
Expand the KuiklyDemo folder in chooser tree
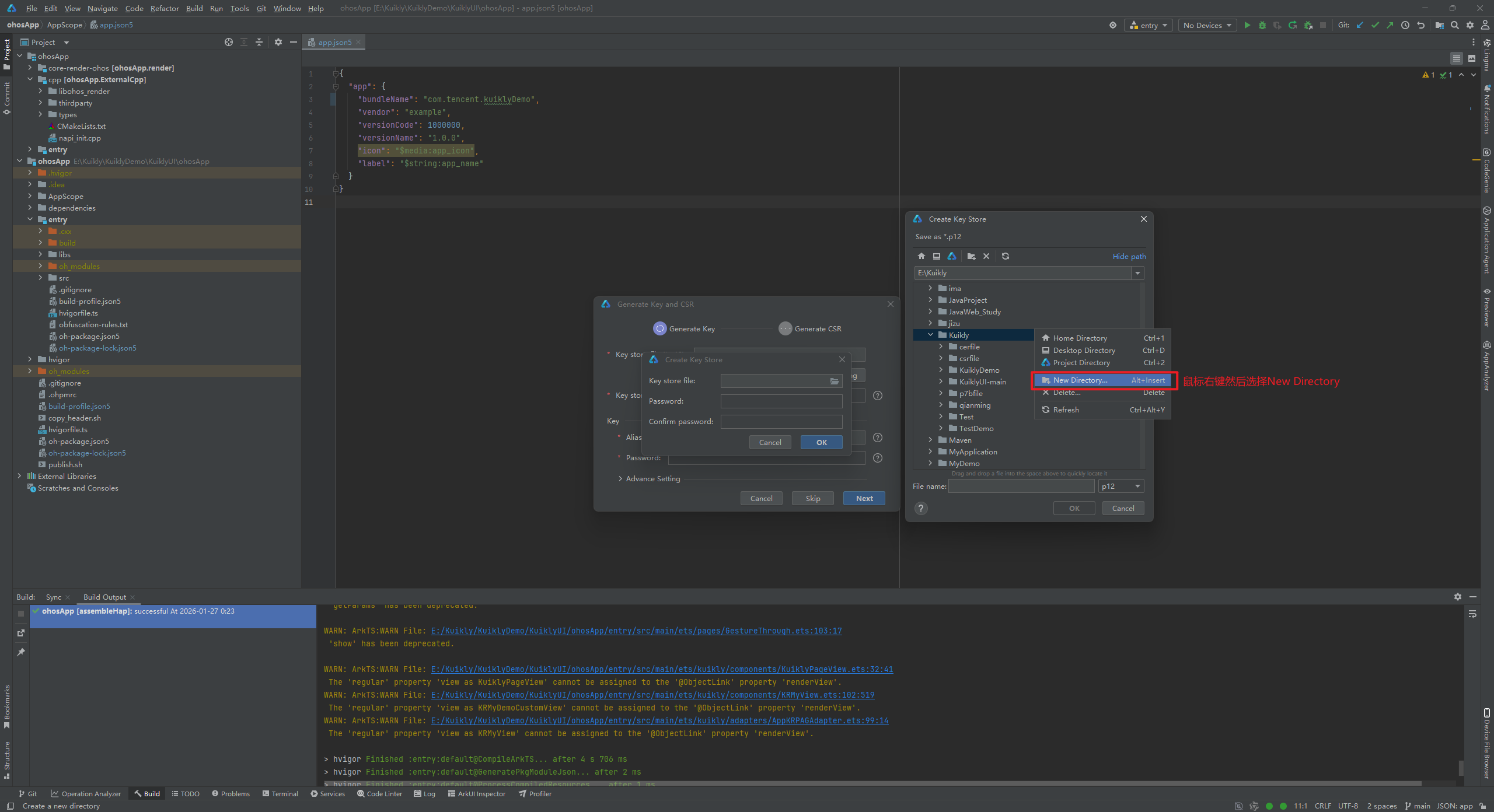[x=941, y=370]
